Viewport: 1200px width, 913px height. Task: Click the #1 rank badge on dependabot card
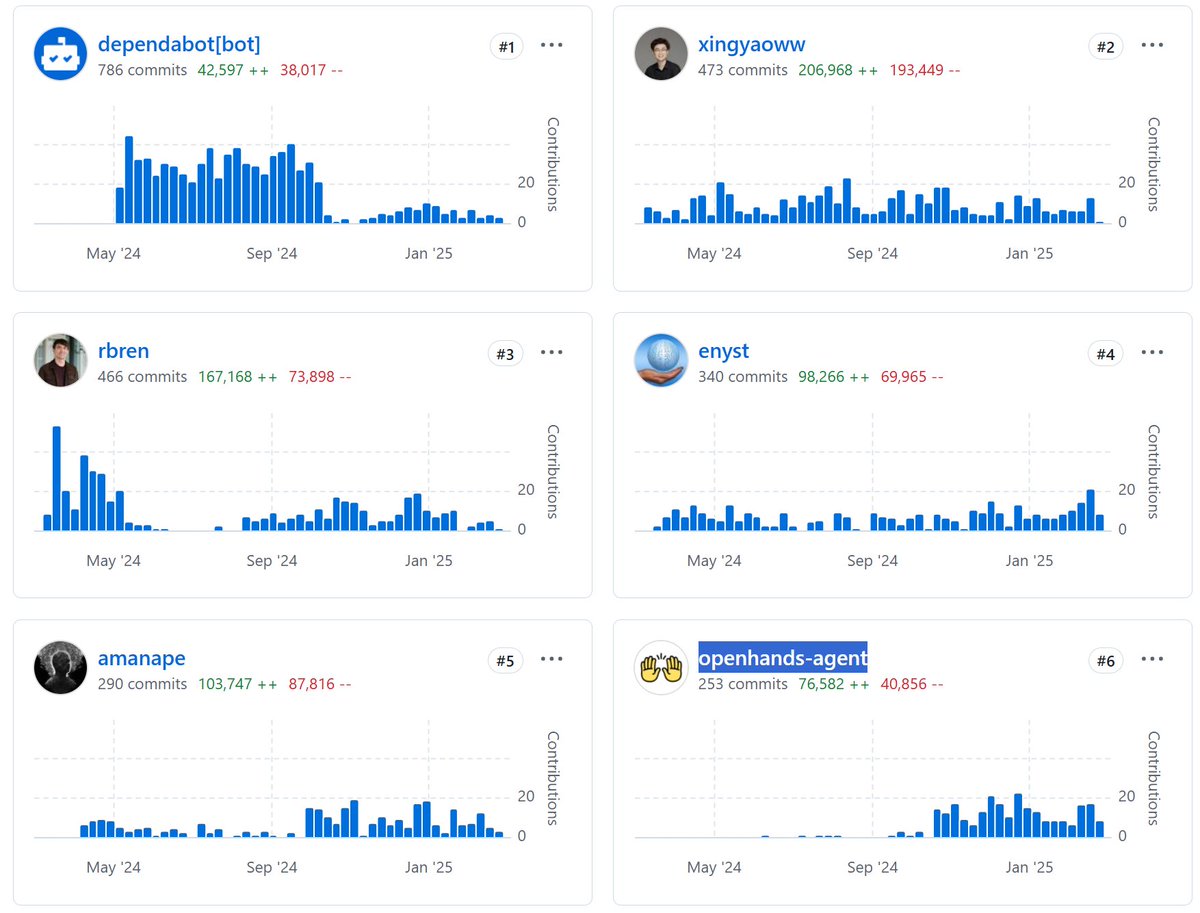[506, 46]
